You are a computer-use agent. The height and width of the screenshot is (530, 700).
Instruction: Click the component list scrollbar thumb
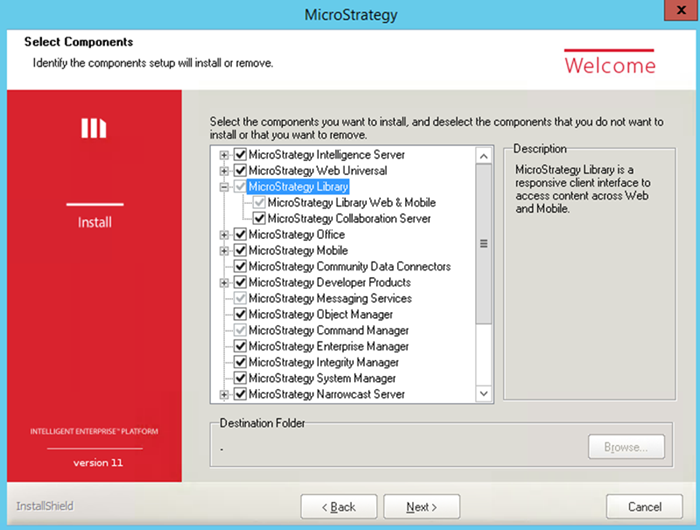tap(483, 244)
